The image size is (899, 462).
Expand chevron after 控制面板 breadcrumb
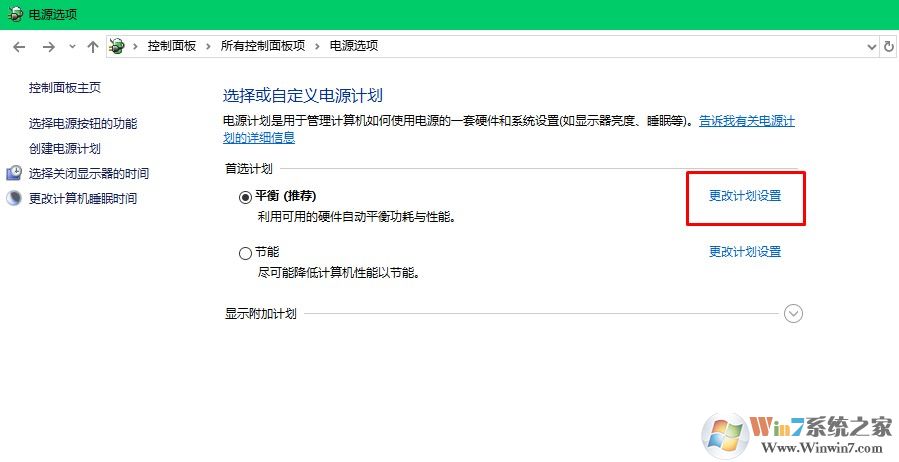click(208, 46)
